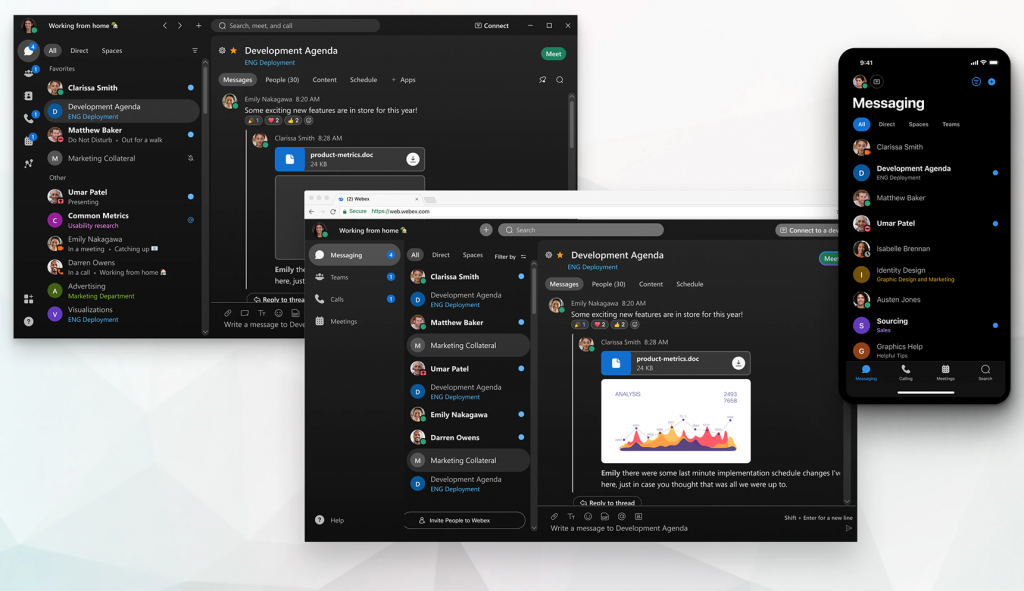1024x591 pixels.
Task: Open People (30) tab in desktop app
Action: pyautogui.click(x=282, y=80)
